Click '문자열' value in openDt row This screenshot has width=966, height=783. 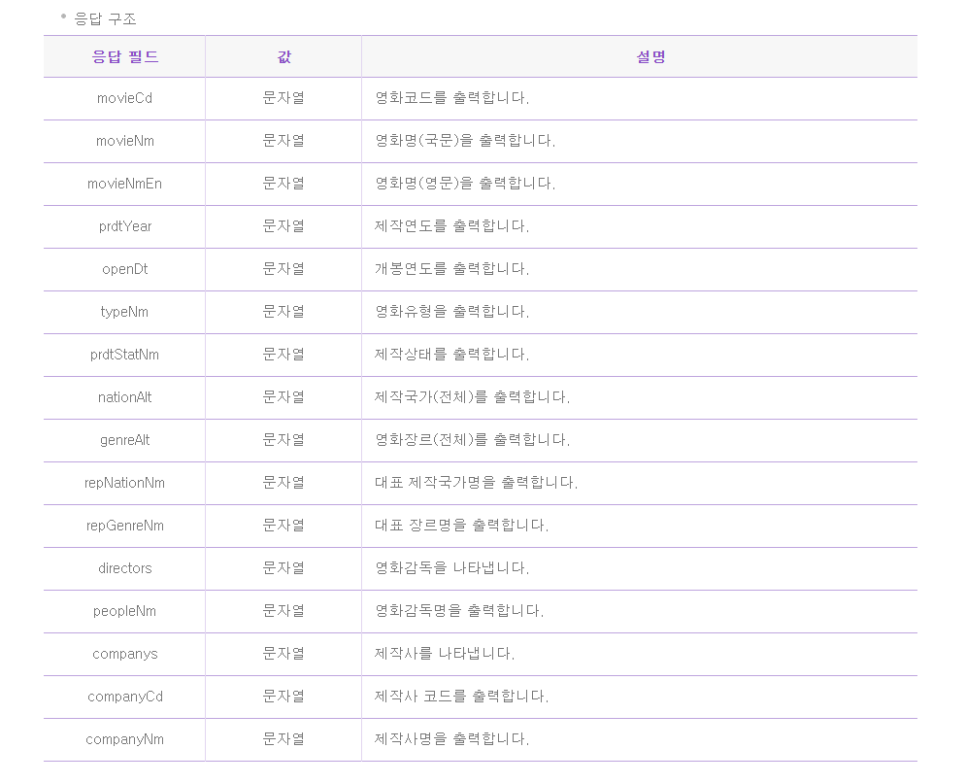(x=283, y=269)
